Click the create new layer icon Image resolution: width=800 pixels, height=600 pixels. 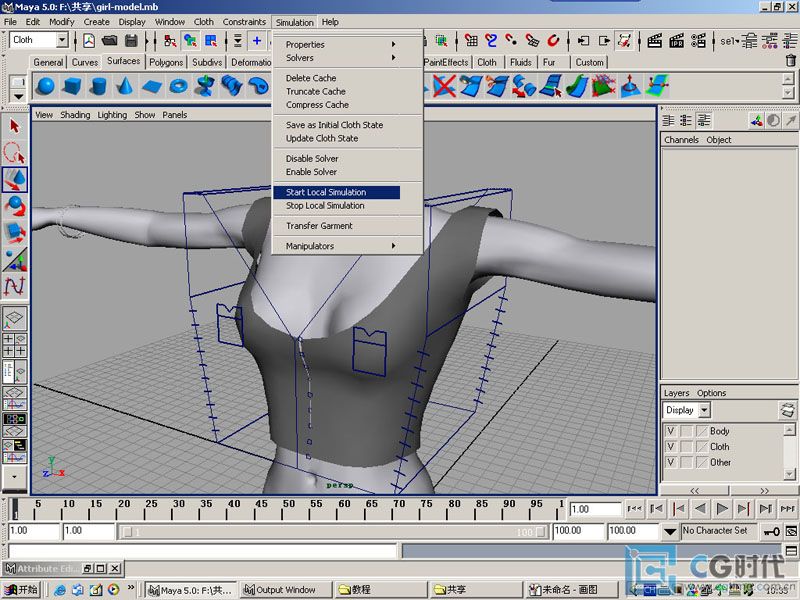787,410
